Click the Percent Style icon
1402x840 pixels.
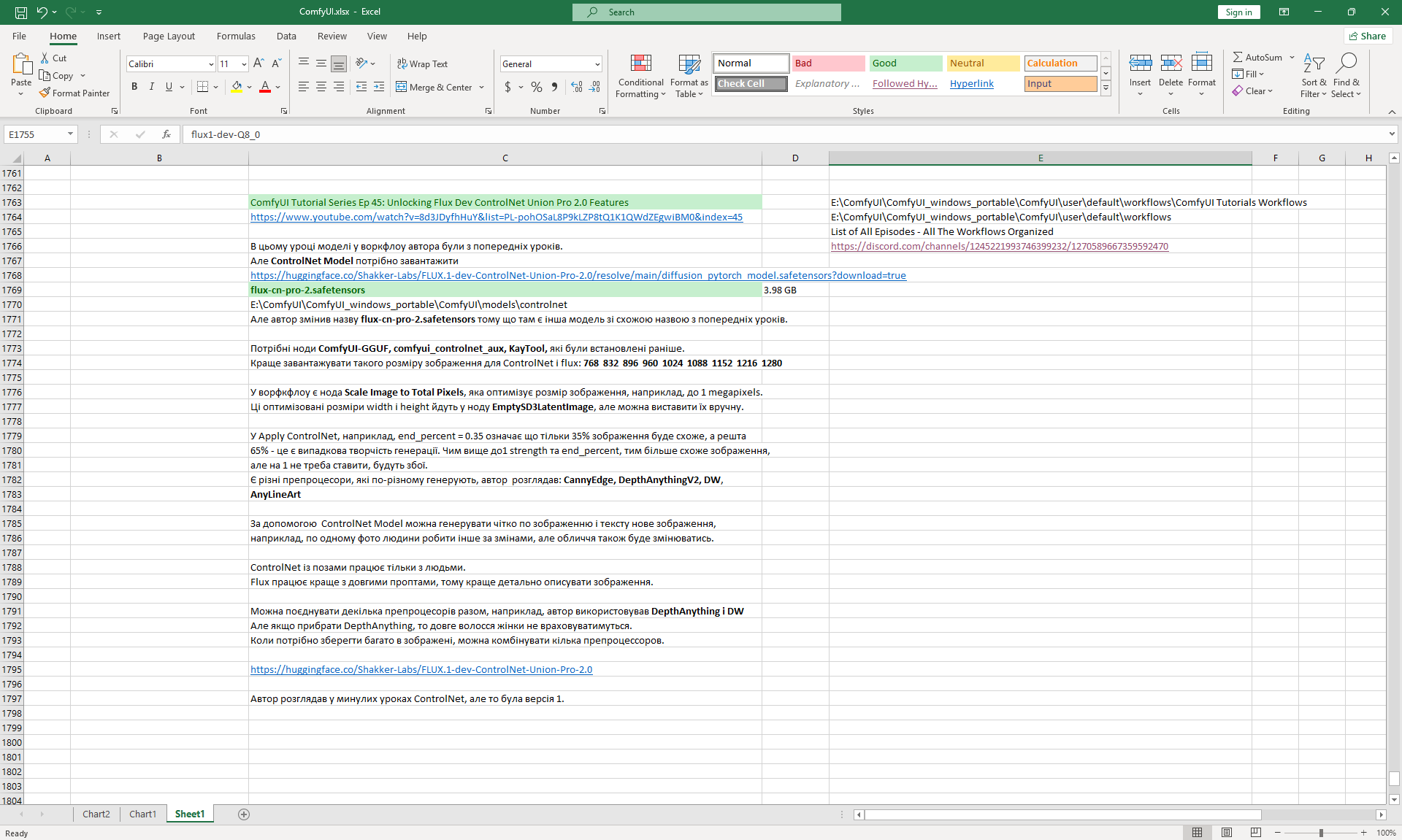537,87
